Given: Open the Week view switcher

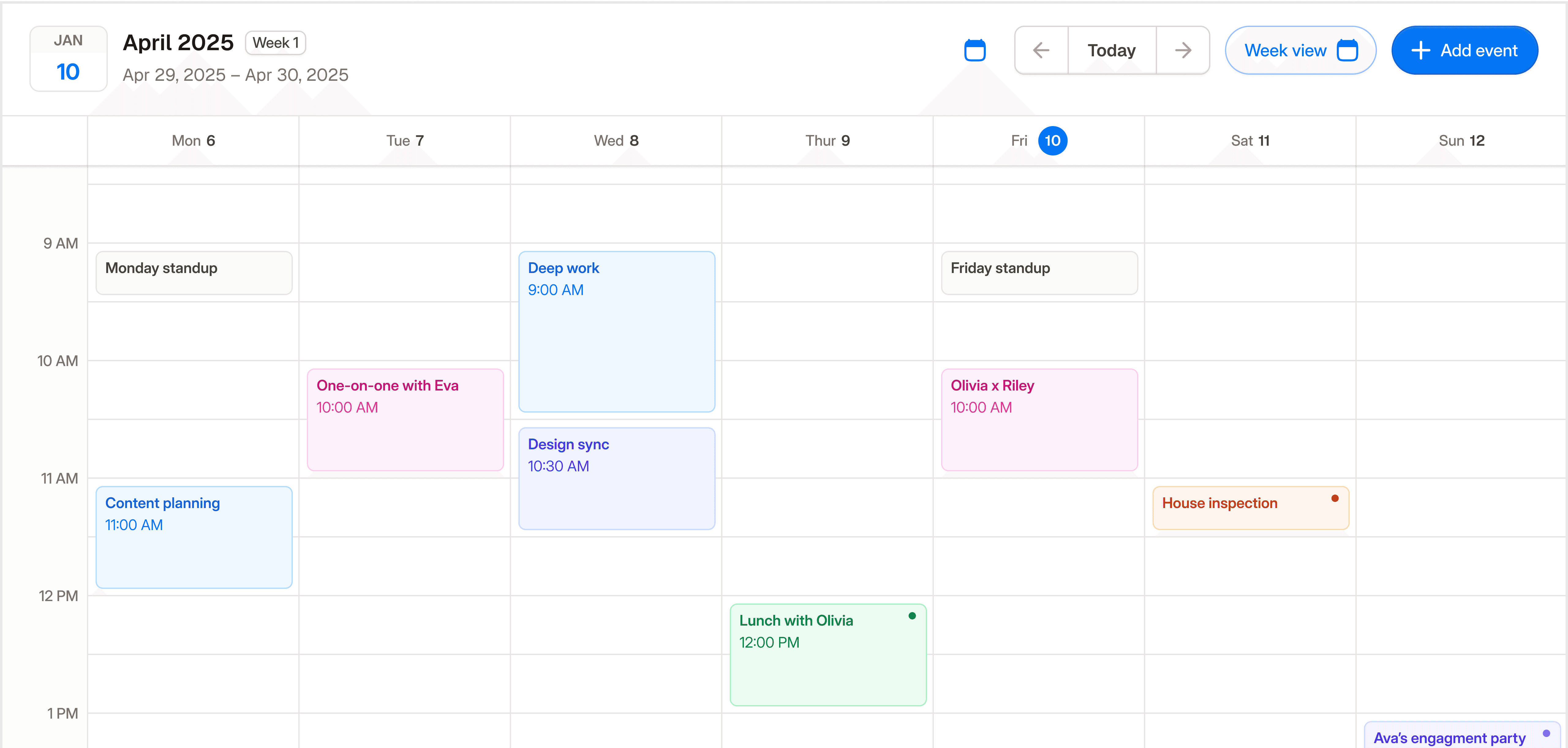Looking at the screenshot, I should 1301,50.
